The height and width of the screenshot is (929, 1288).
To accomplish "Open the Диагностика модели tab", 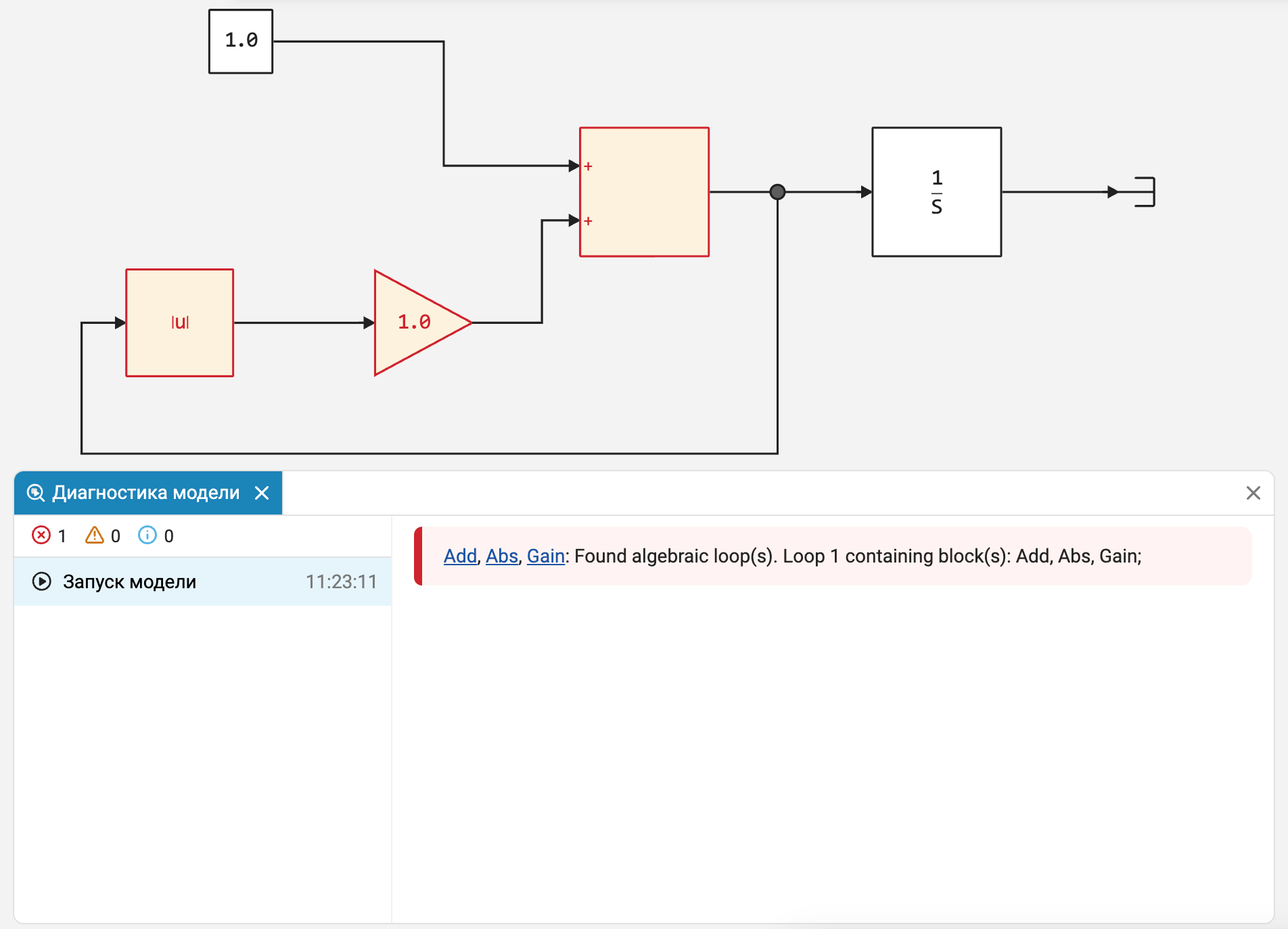I will point(145,493).
